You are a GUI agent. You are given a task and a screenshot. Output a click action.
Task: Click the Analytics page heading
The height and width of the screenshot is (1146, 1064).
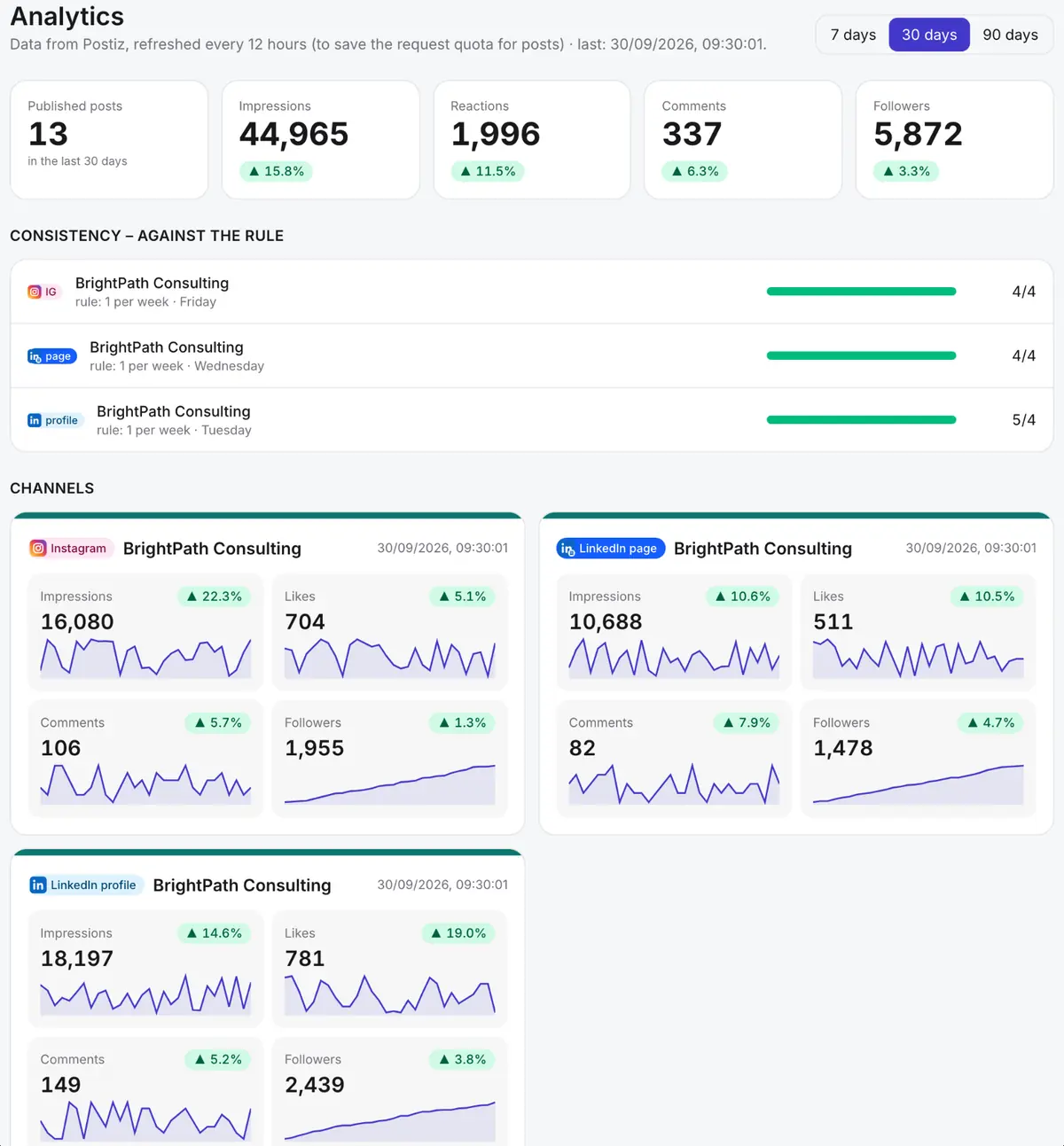pyautogui.click(x=66, y=17)
